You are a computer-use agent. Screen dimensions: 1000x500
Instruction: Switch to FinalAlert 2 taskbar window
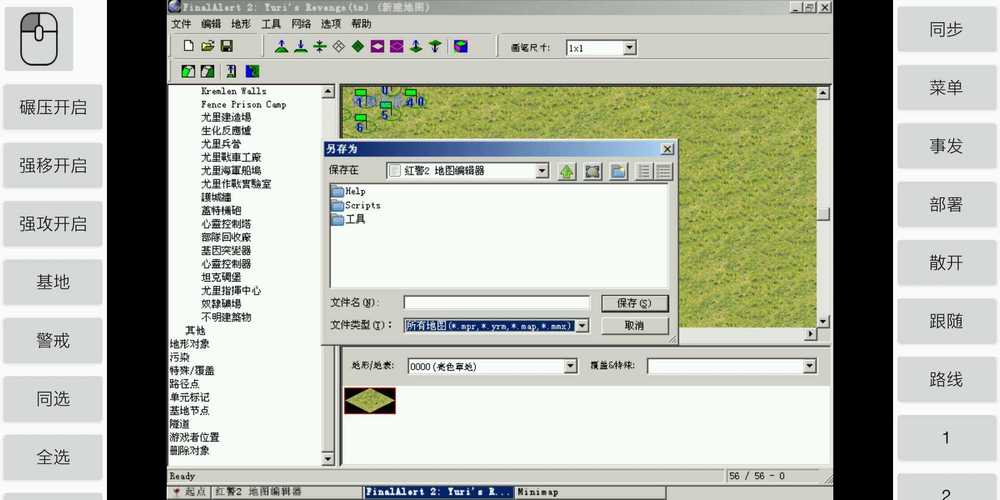click(x=439, y=492)
